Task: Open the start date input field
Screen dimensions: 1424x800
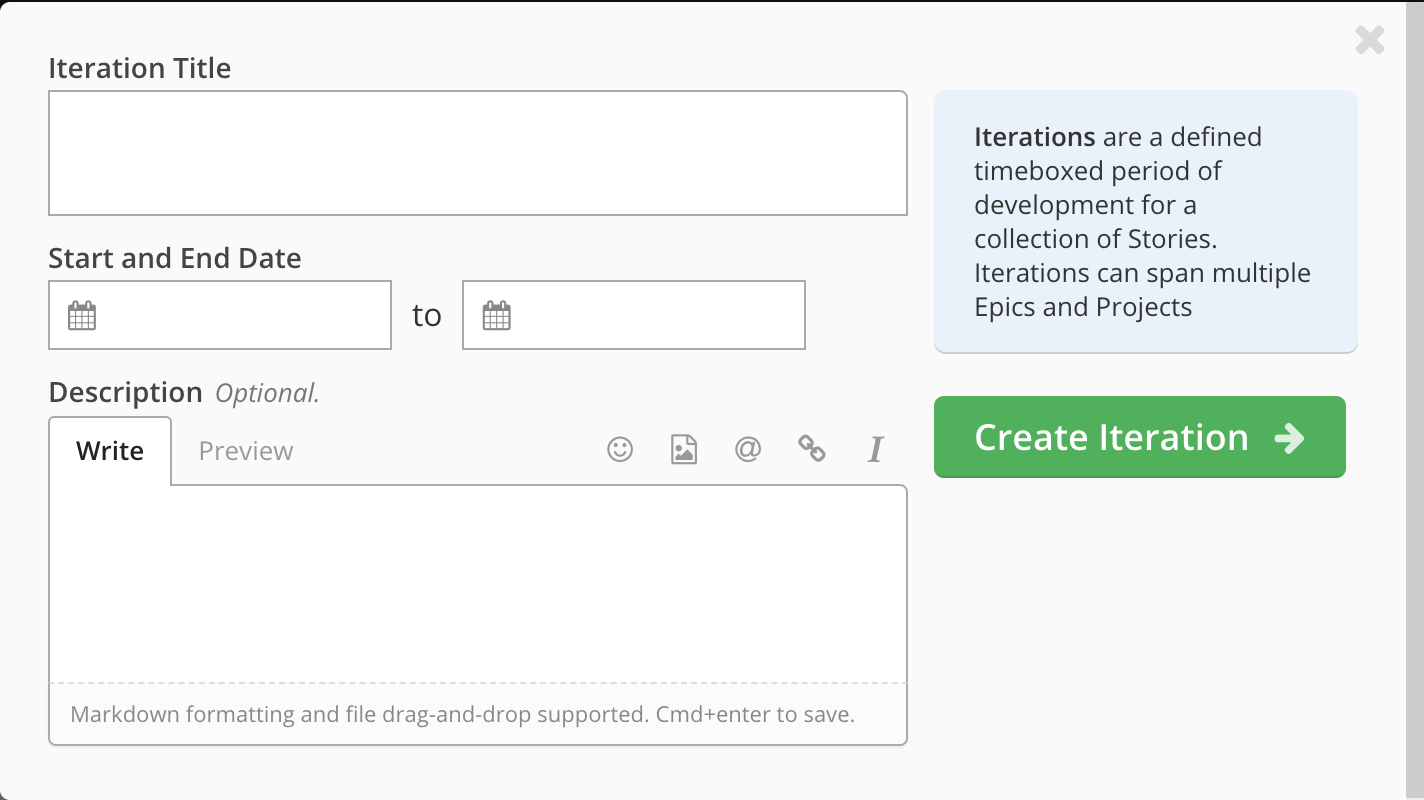Action: (x=220, y=315)
